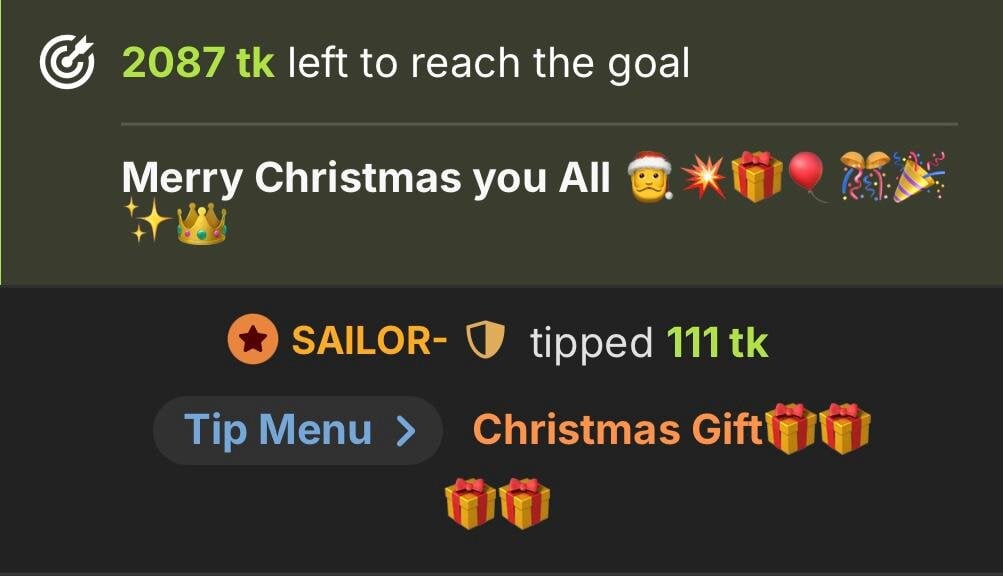Click the left gift emoji on bottom row
Viewport: 1003px width, 576px height.
[x=470, y=504]
